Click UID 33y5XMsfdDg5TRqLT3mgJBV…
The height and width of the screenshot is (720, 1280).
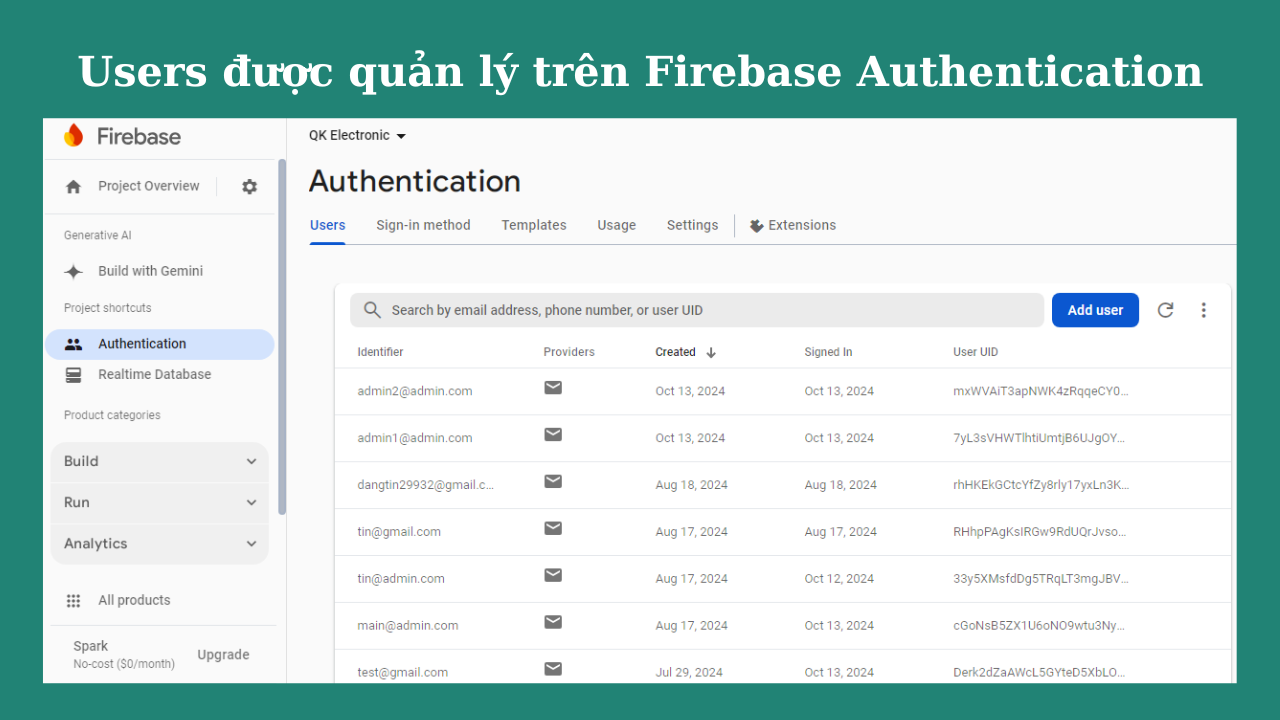point(1040,579)
